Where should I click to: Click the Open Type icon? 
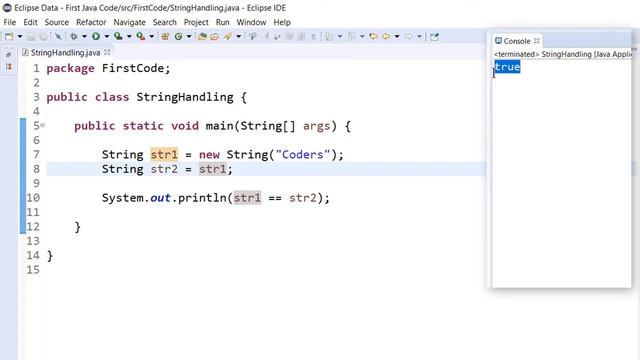coord(202,36)
